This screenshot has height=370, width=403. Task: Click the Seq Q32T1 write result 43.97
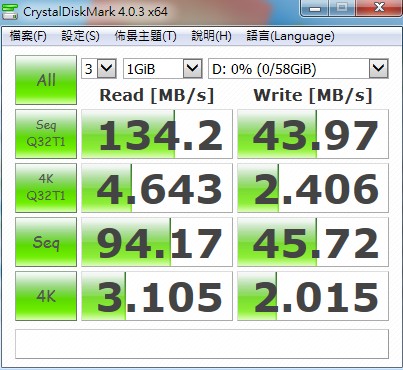click(313, 134)
